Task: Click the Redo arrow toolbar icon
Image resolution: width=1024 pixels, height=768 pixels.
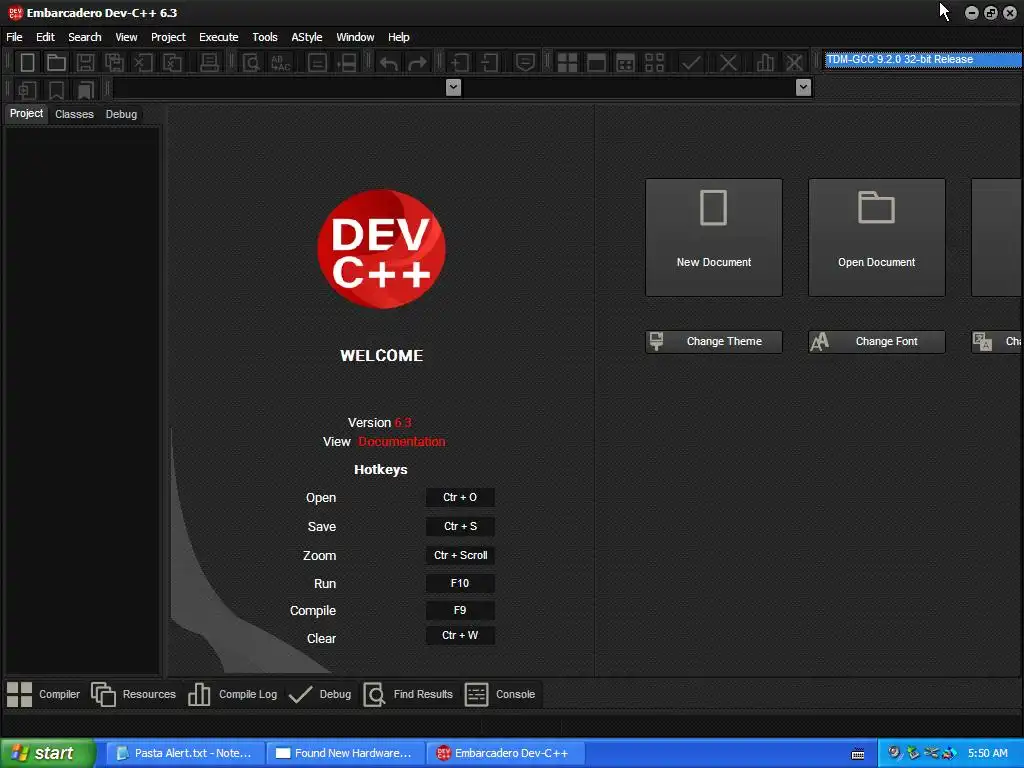Action: (417, 63)
